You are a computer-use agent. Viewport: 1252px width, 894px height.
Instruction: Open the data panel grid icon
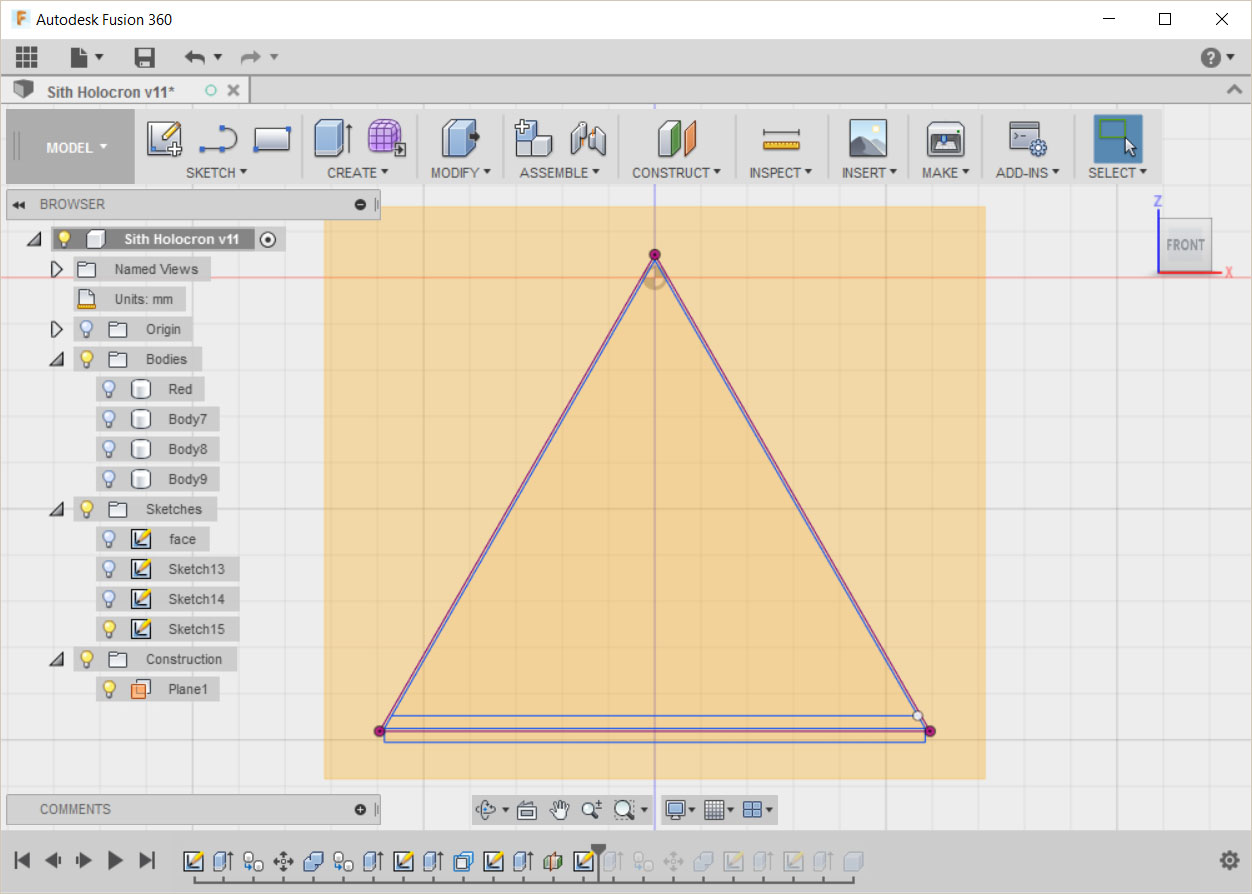point(27,57)
